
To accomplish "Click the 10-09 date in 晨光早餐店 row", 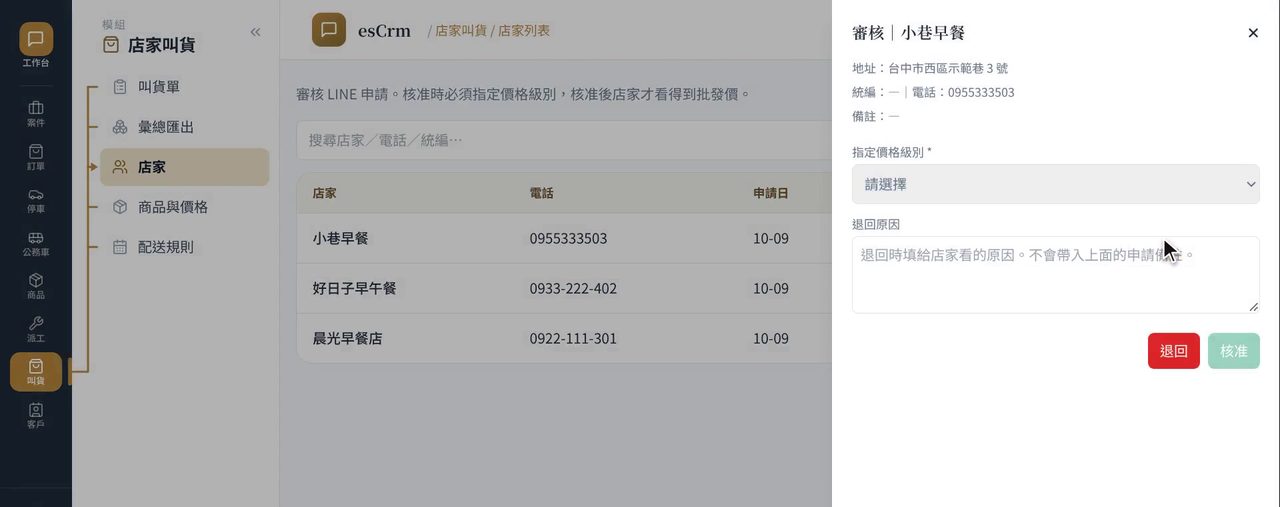I will click(771, 339).
